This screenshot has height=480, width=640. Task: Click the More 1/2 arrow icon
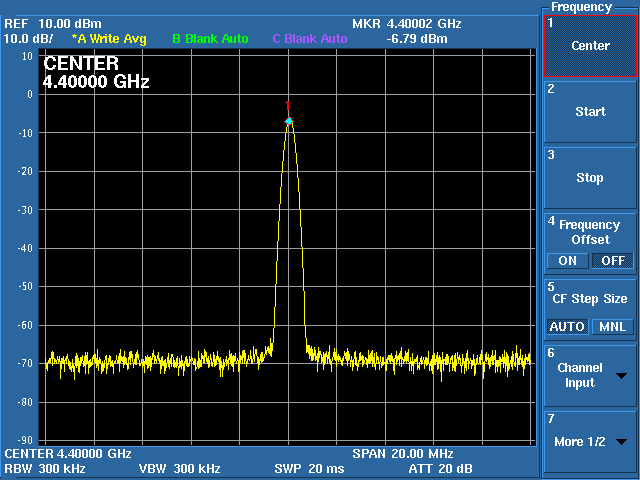pos(622,442)
